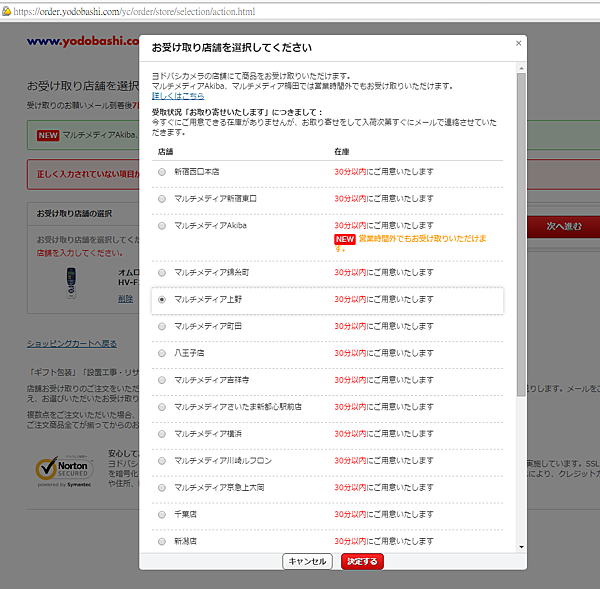The height and width of the screenshot is (589, 600).
Task: Click the NEW badge under the マルチメディアAkiba stock text
Action: 345,239
